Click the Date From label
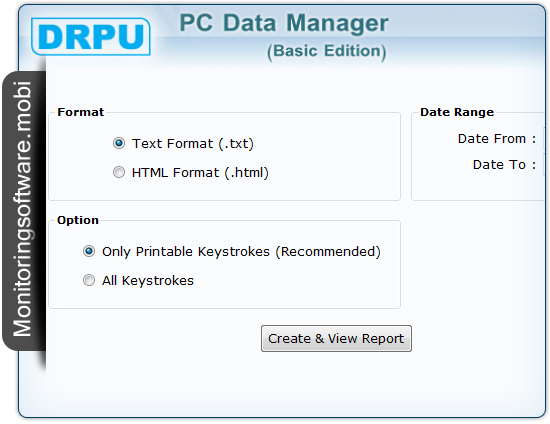550x424 pixels. tap(497, 139)
